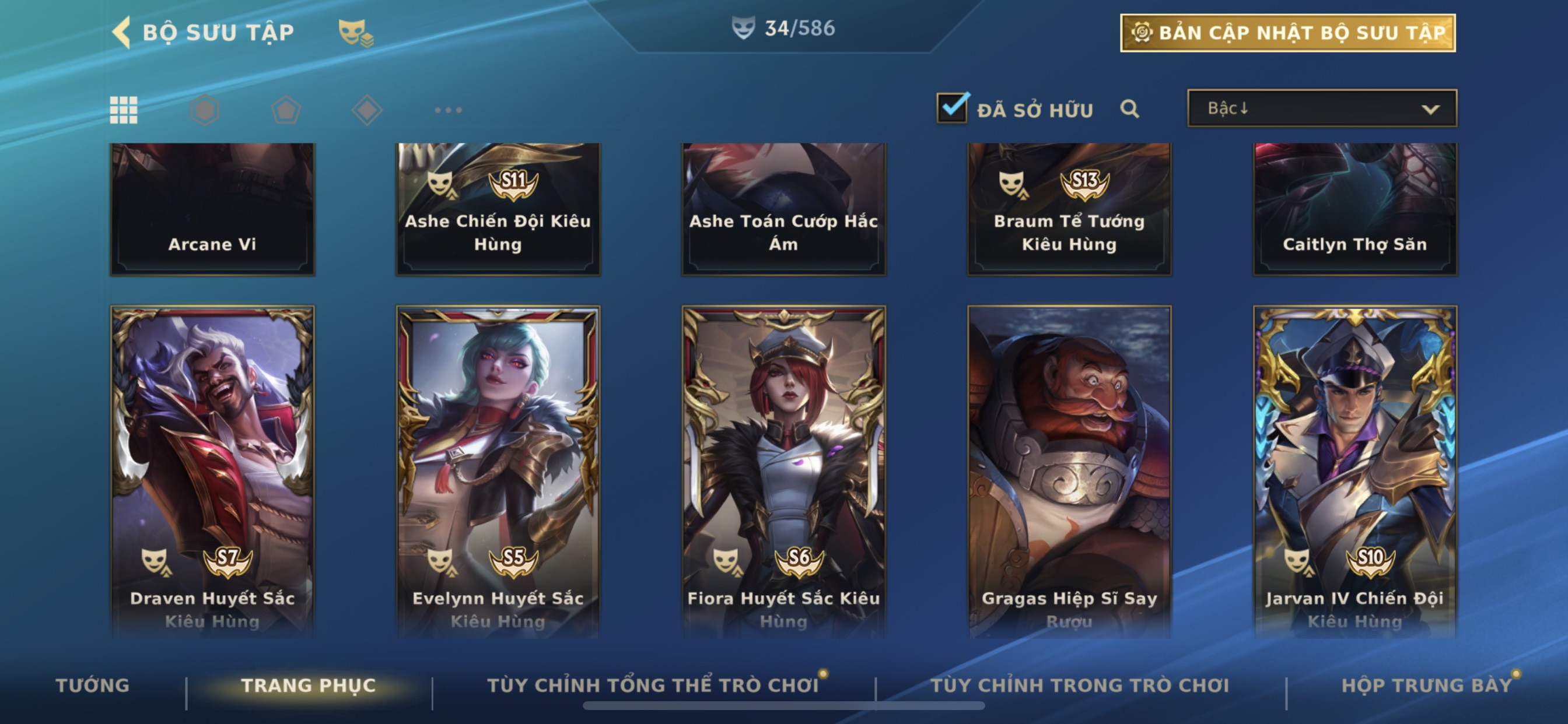Viewport: 1568px width, 724px height.
Task: Click the 34/586 skin count indicator
Action: point(784,28)
